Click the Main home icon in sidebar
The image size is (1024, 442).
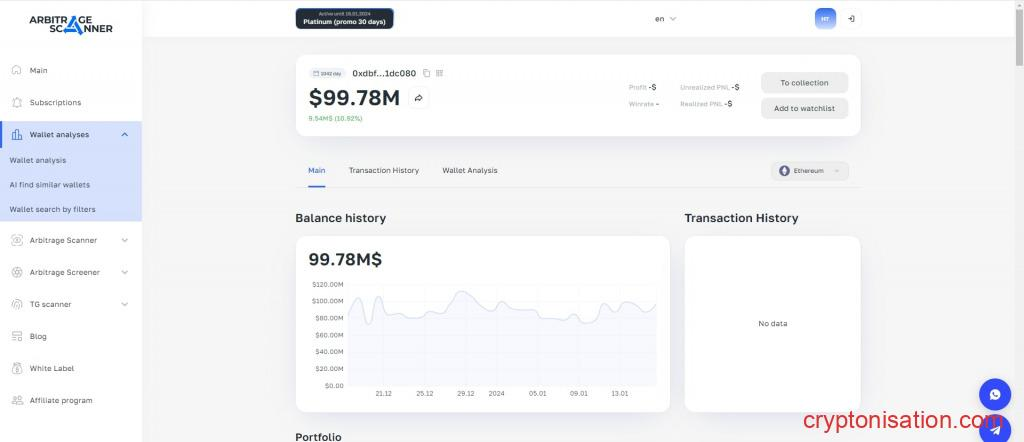pos(17,70)
